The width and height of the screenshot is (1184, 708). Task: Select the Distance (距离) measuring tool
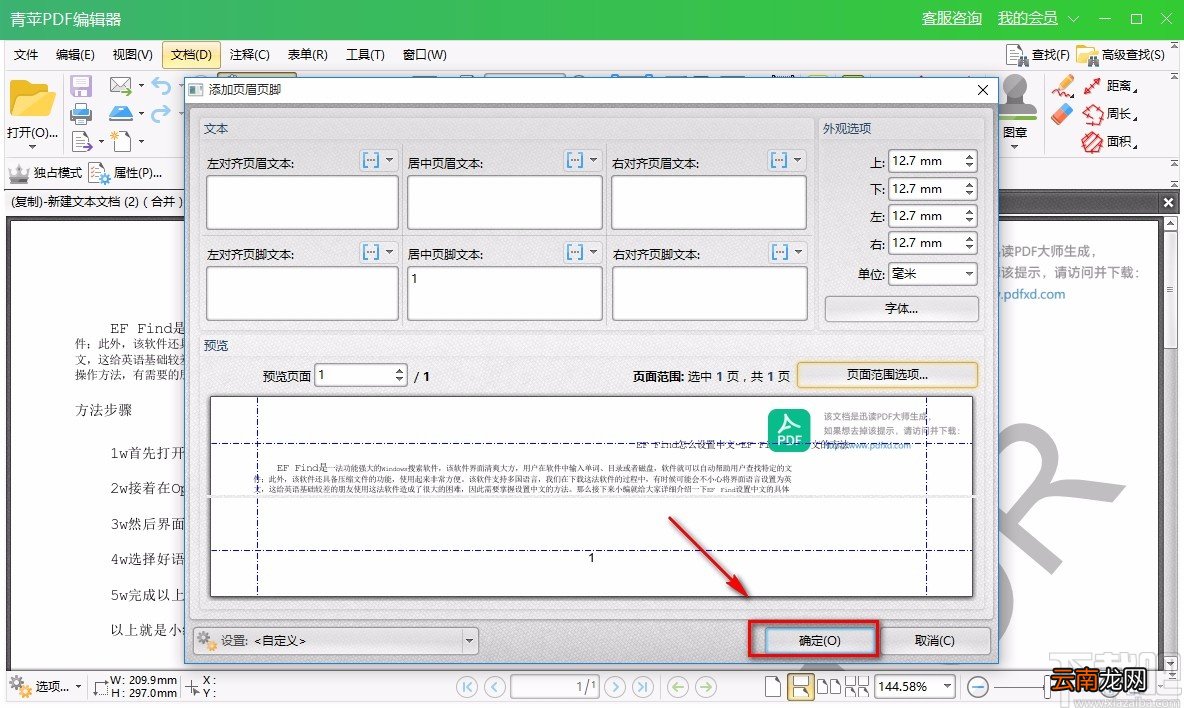1109,86
